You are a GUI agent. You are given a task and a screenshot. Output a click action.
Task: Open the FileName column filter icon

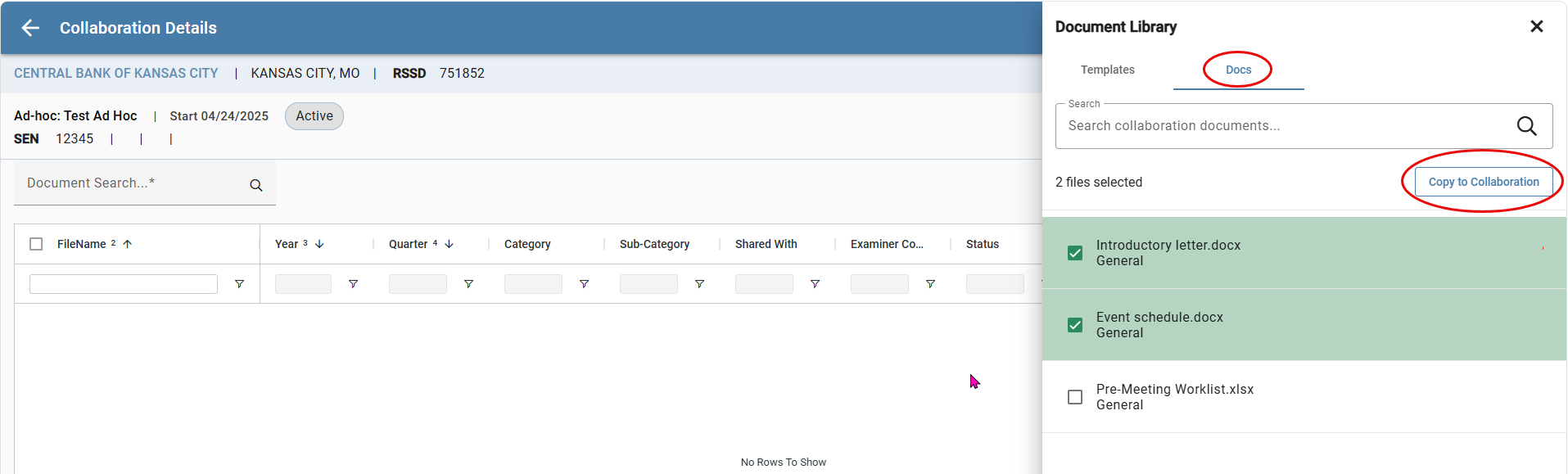239,284
